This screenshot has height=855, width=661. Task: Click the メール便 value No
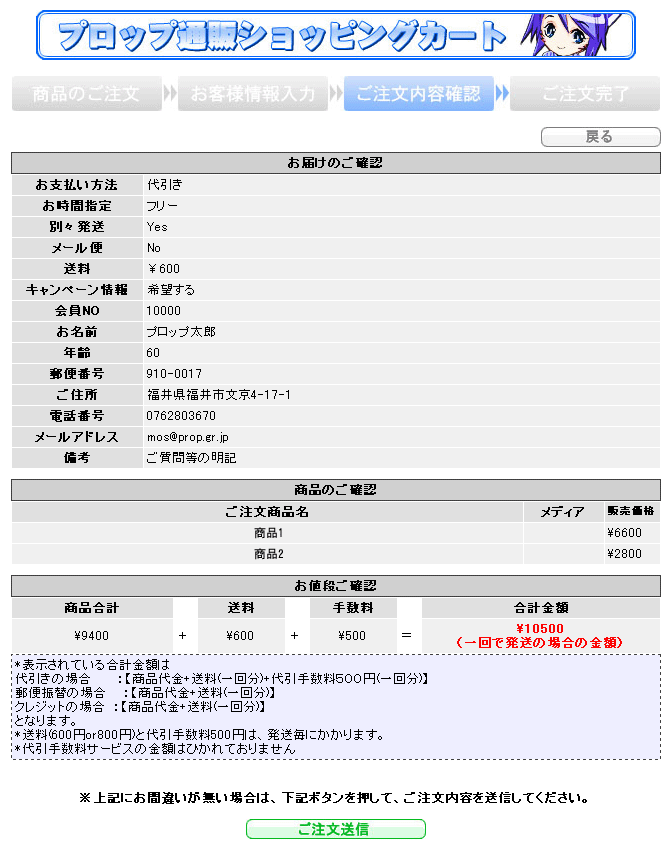[x=154, y=248]
